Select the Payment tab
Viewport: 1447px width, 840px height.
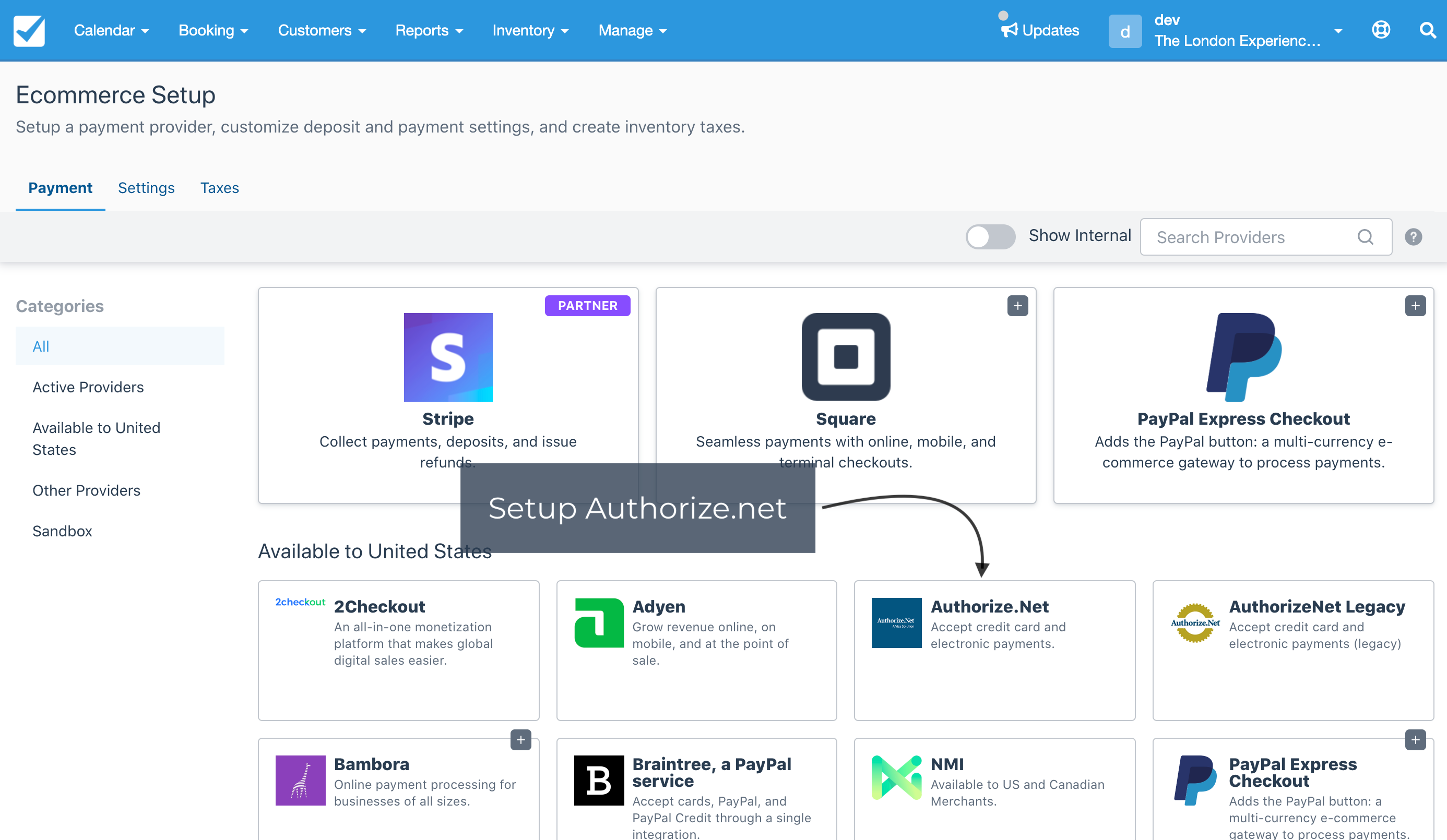point(61,188)
